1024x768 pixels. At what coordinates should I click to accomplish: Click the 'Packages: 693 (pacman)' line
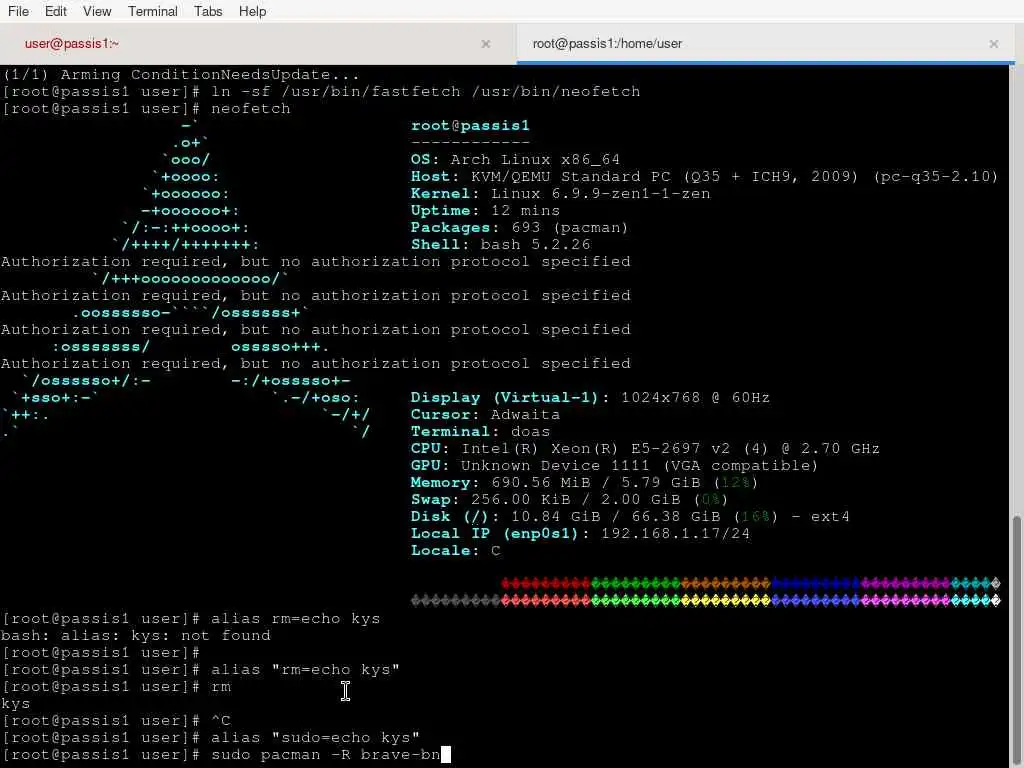tap(519, 227)
